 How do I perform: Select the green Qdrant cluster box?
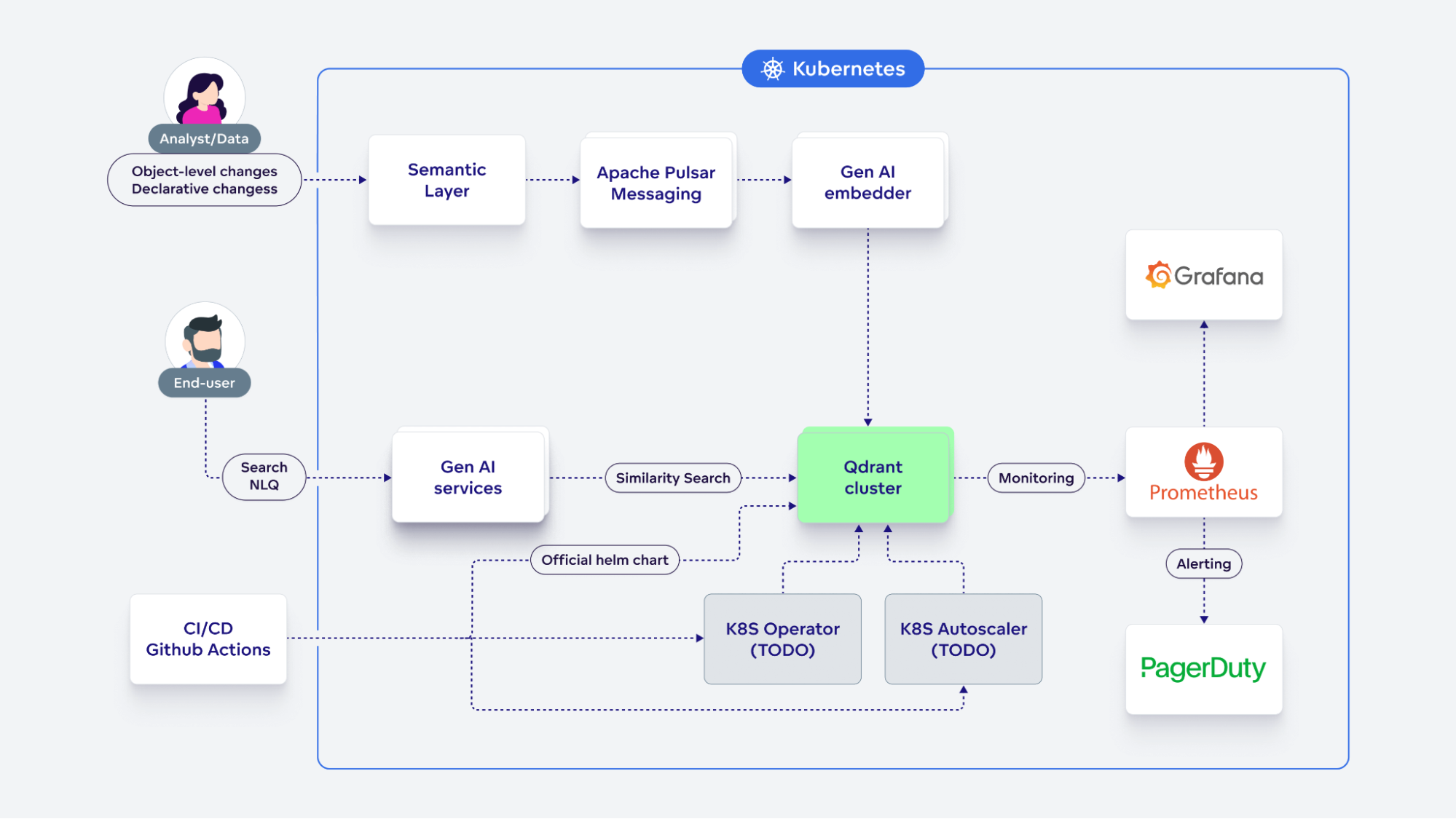tap(873, 477)
